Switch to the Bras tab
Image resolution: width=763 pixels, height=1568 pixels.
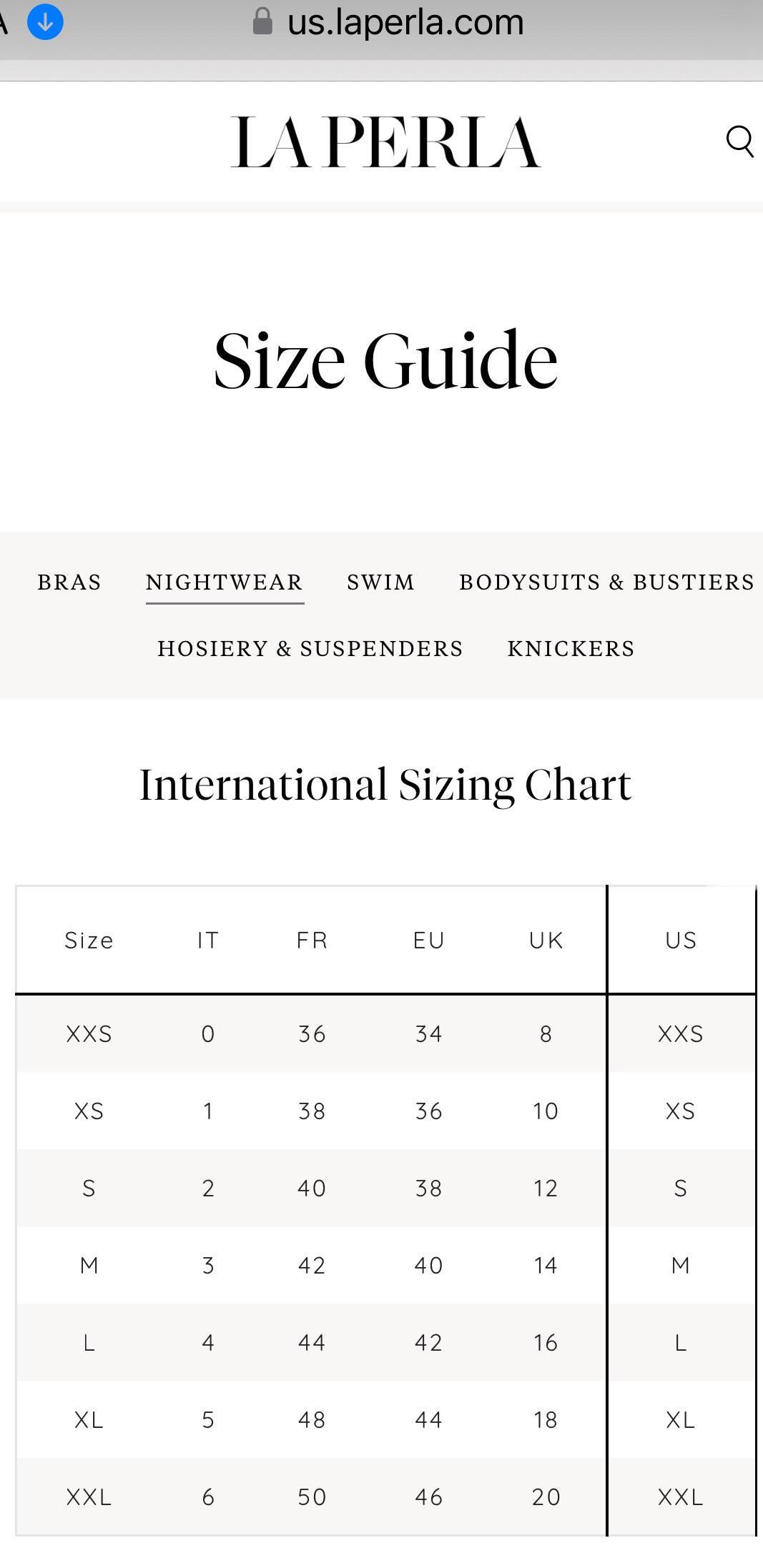coord(69,582)
